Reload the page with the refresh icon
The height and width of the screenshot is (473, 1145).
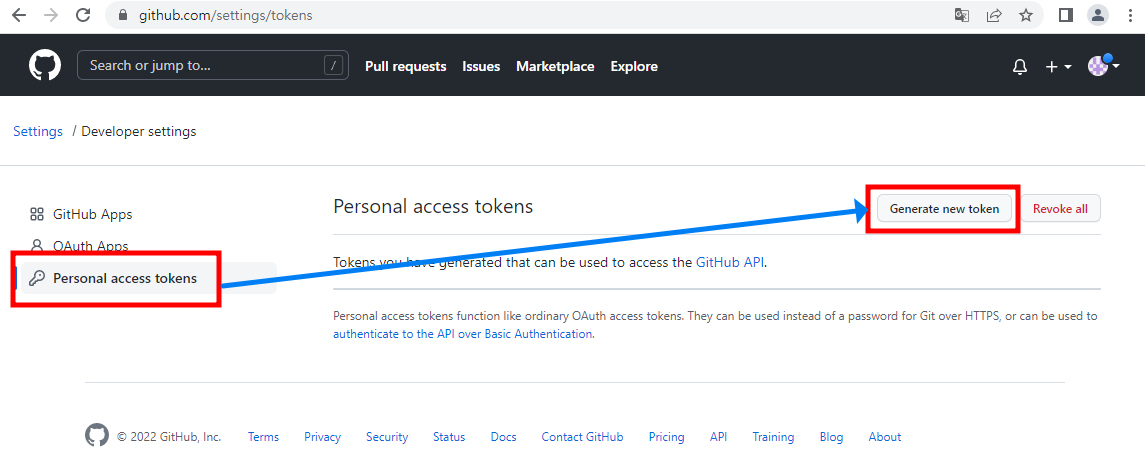tap(83, 15)
